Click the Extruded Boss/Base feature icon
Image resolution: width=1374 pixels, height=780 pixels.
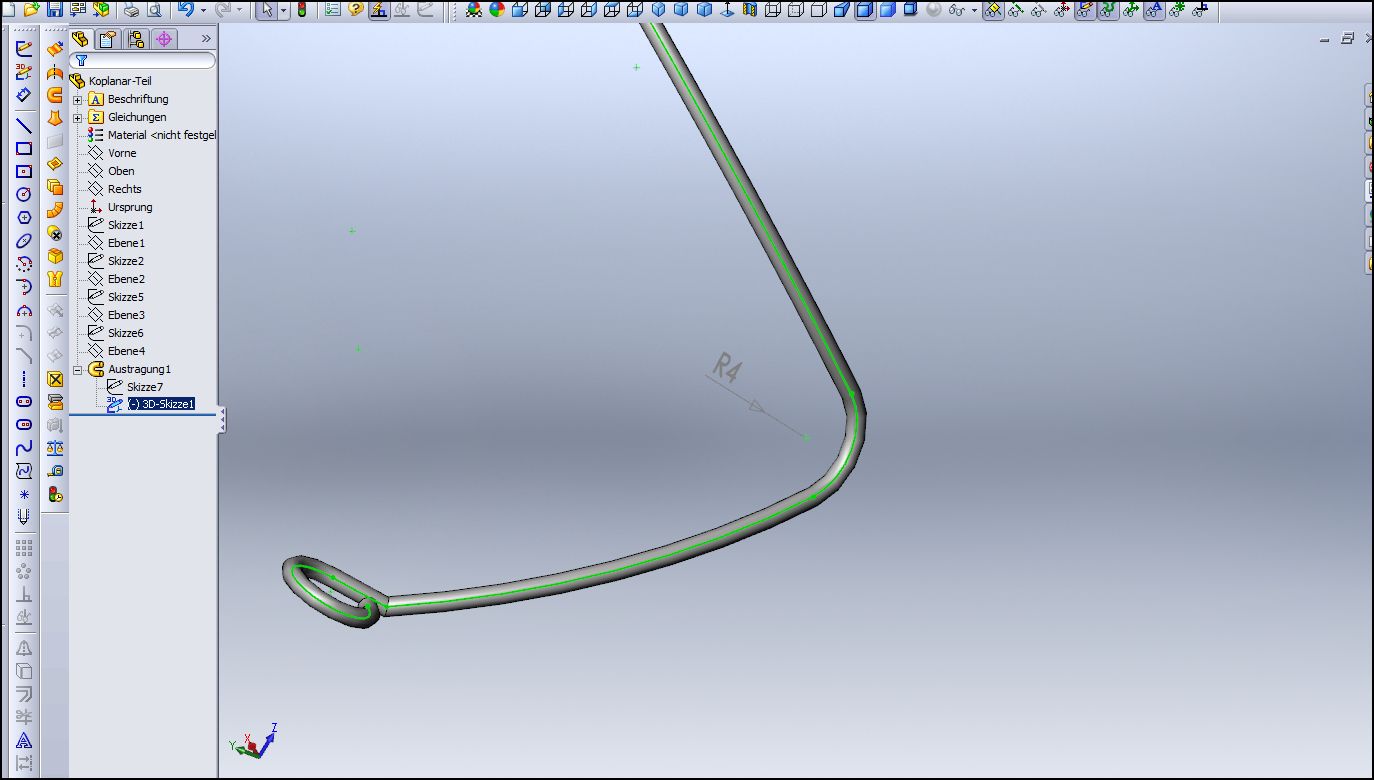coord(55,49)
